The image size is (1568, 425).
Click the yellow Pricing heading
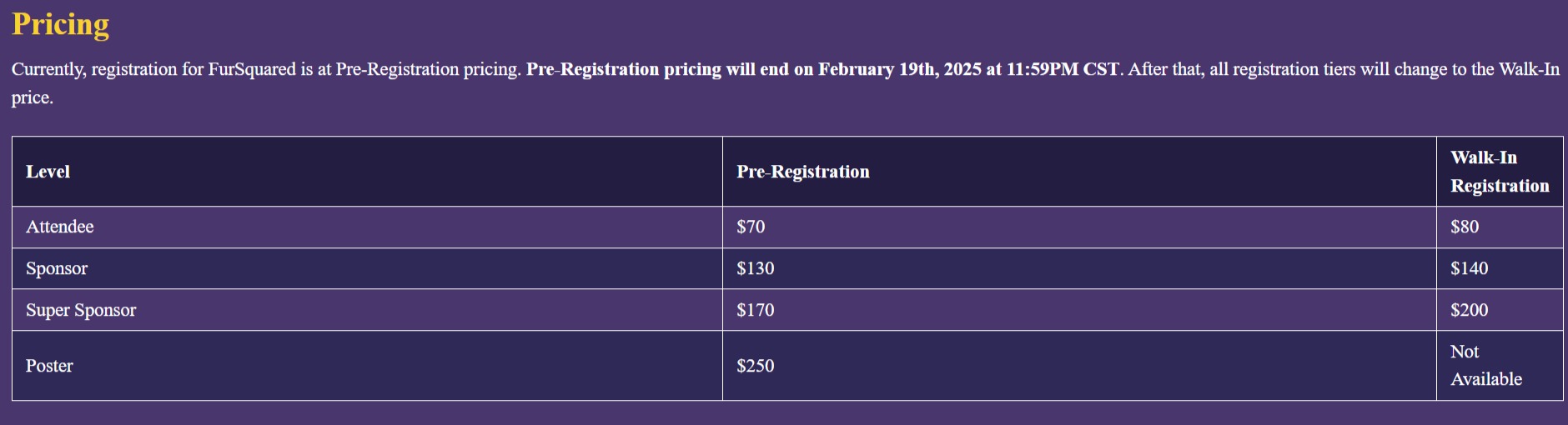(60, 24)
